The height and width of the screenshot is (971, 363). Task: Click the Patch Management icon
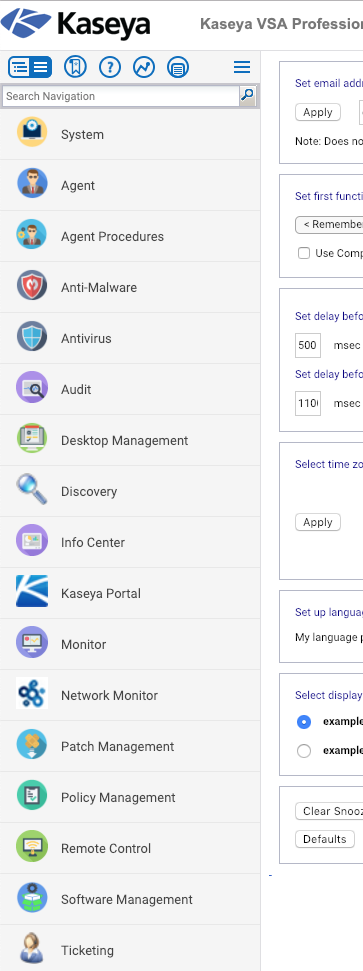pos(32,744)
